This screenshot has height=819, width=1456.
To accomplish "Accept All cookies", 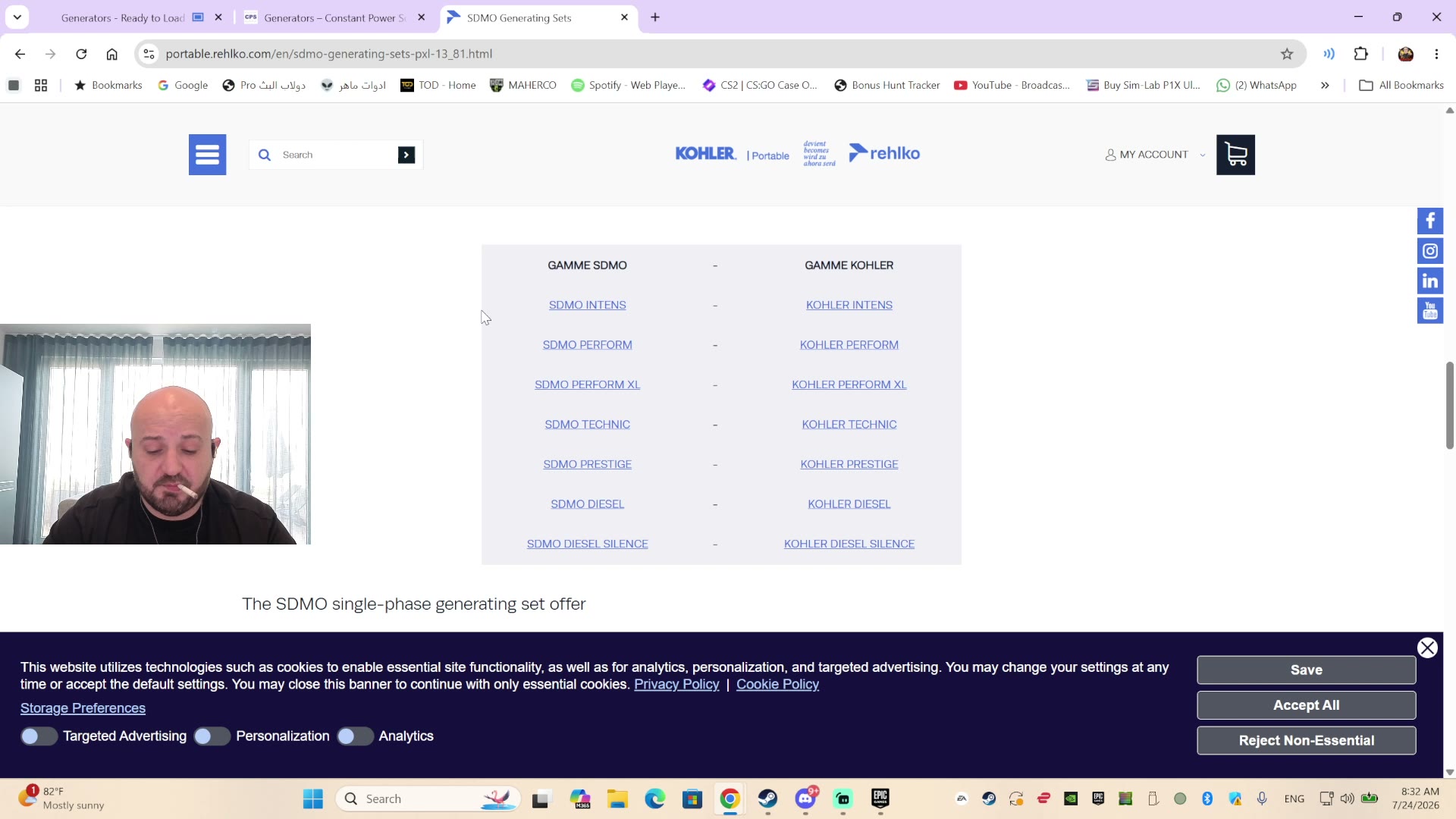I will point(1306,705).
